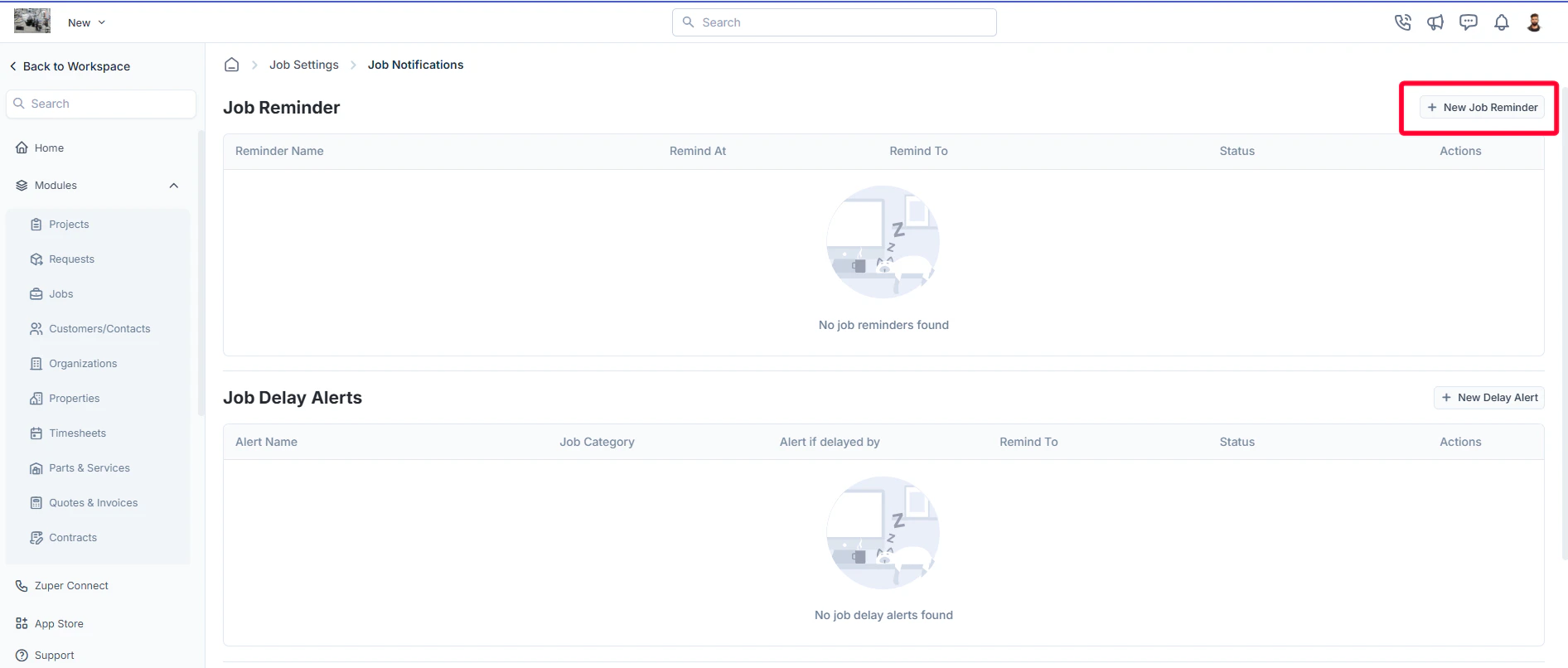Click the sidebar vertical scrollbar
This screenshot has height=668, width=1568.
point(201,273)
